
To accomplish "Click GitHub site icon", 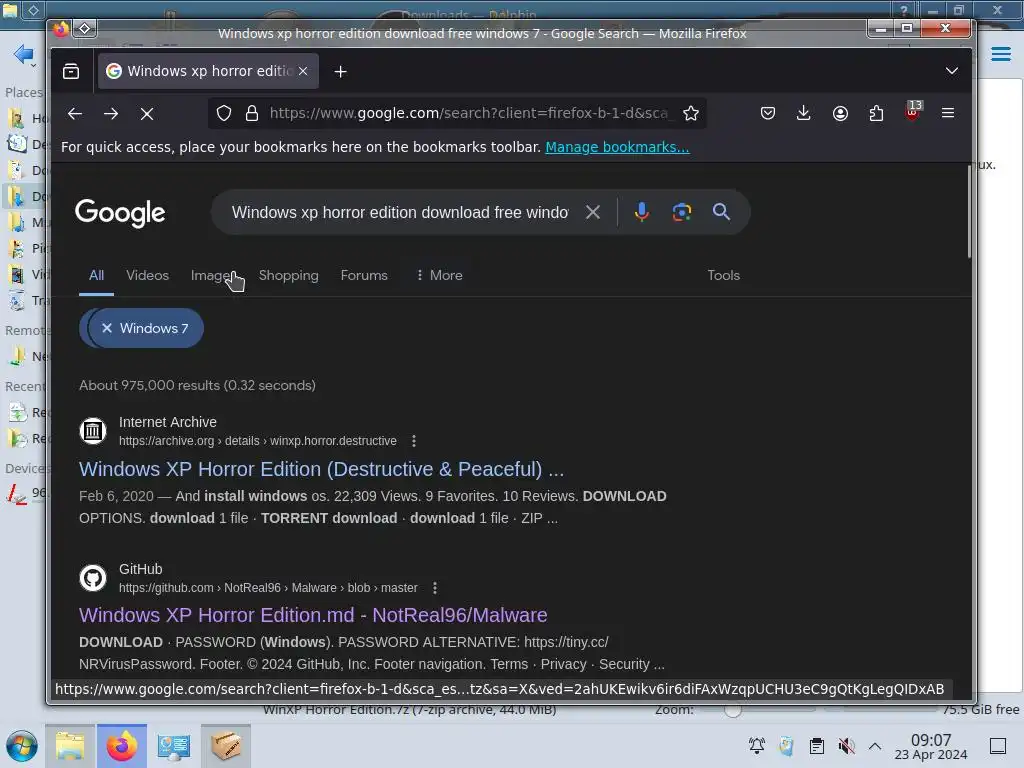I will (93, 578).
